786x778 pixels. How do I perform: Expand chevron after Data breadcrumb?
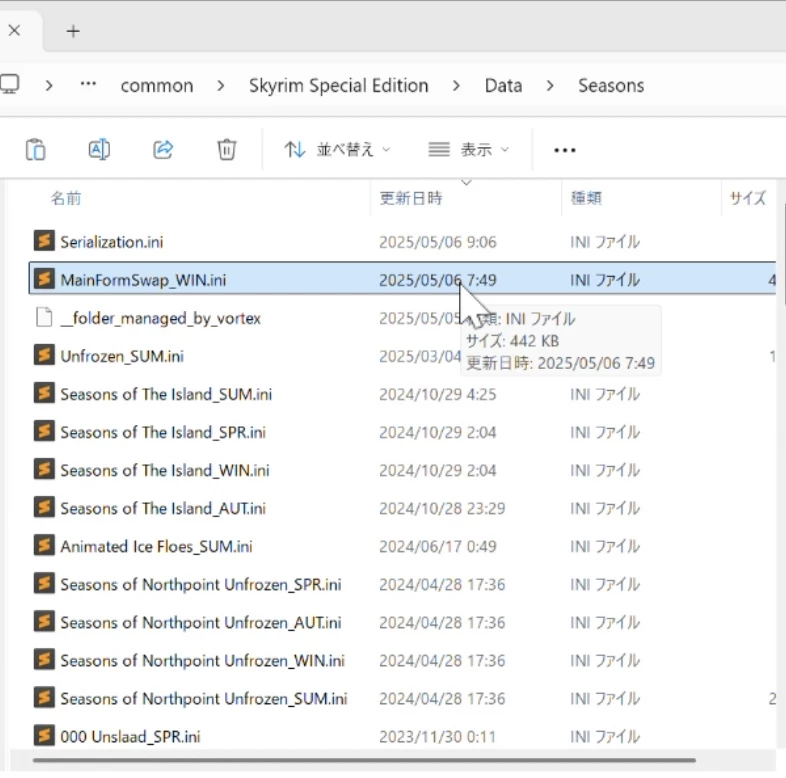550,86
